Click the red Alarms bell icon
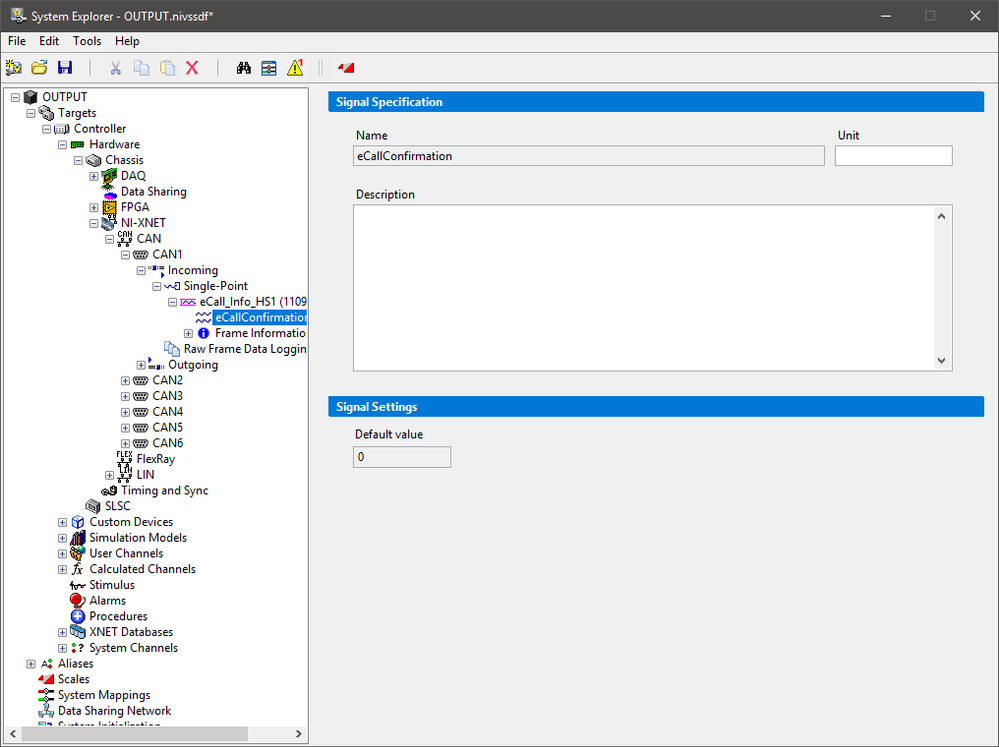 [78, 600]
